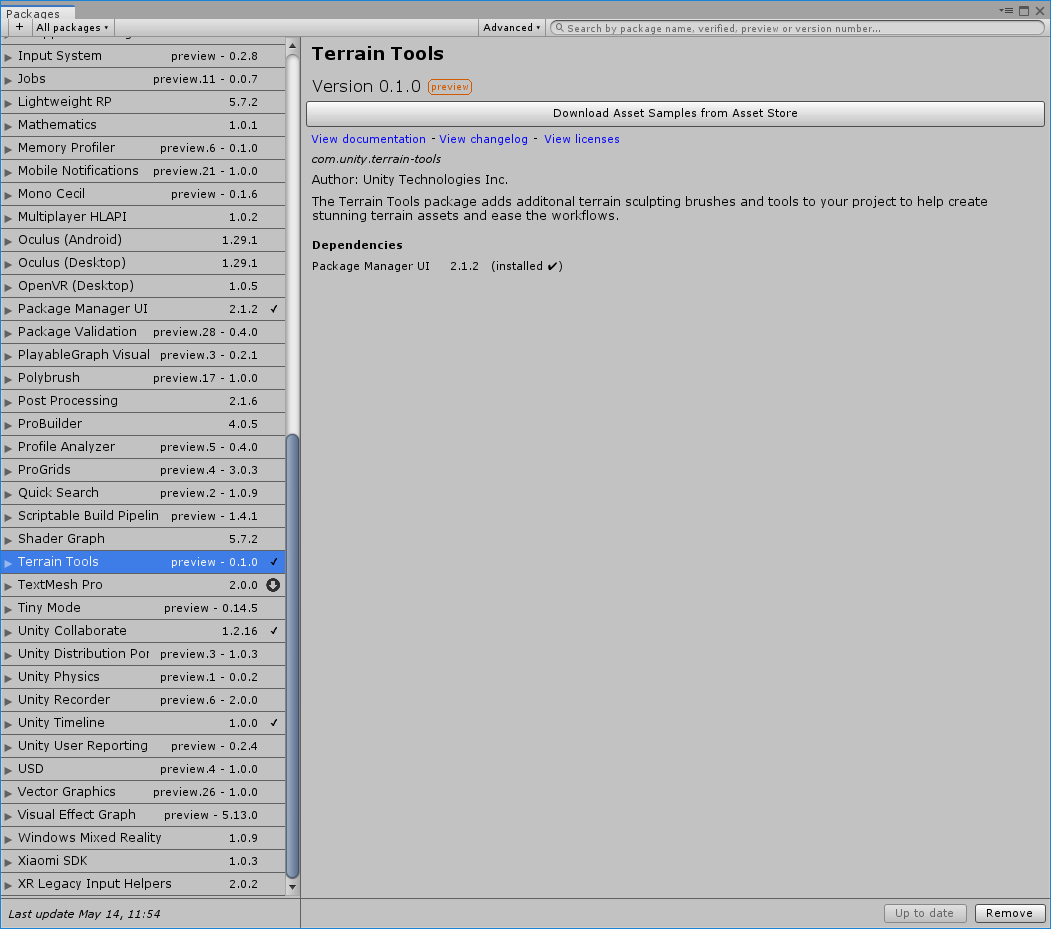This screenshot has height=929, width=1051.
Task: Click the plus add package button
Action: 19,27
